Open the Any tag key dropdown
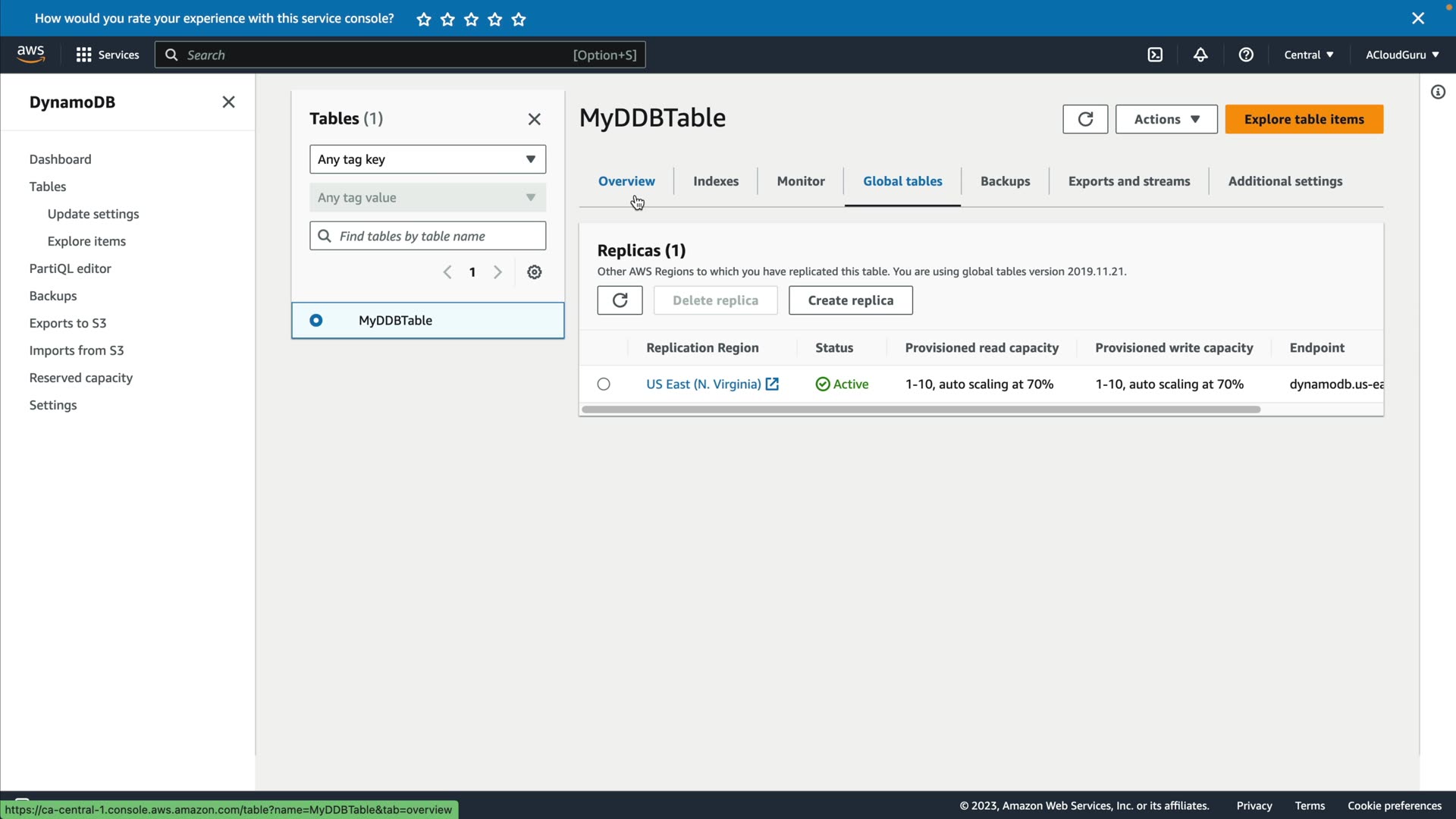 (x=428, y=159)
